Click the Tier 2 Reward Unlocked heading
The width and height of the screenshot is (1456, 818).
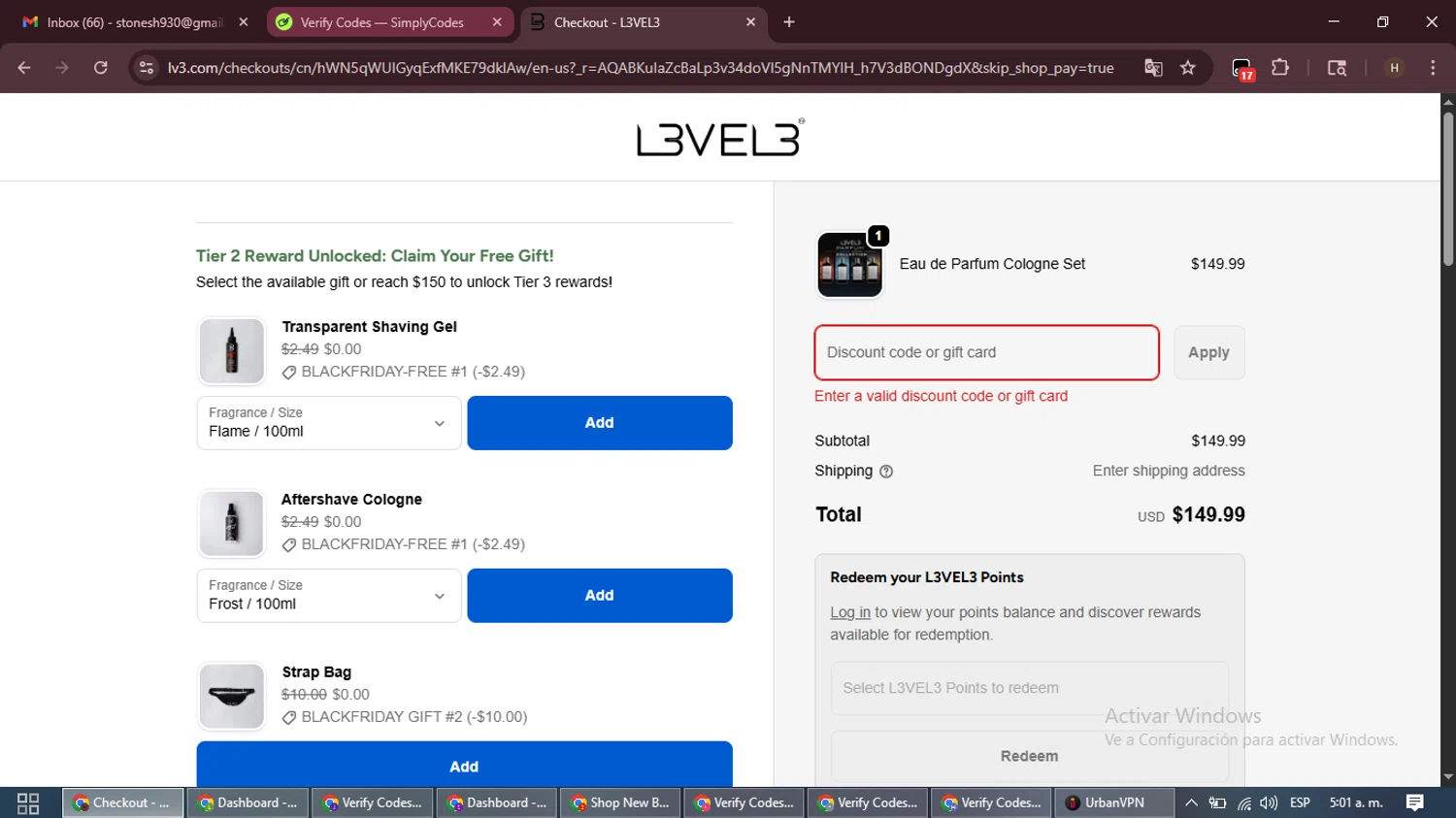[375, 256]
